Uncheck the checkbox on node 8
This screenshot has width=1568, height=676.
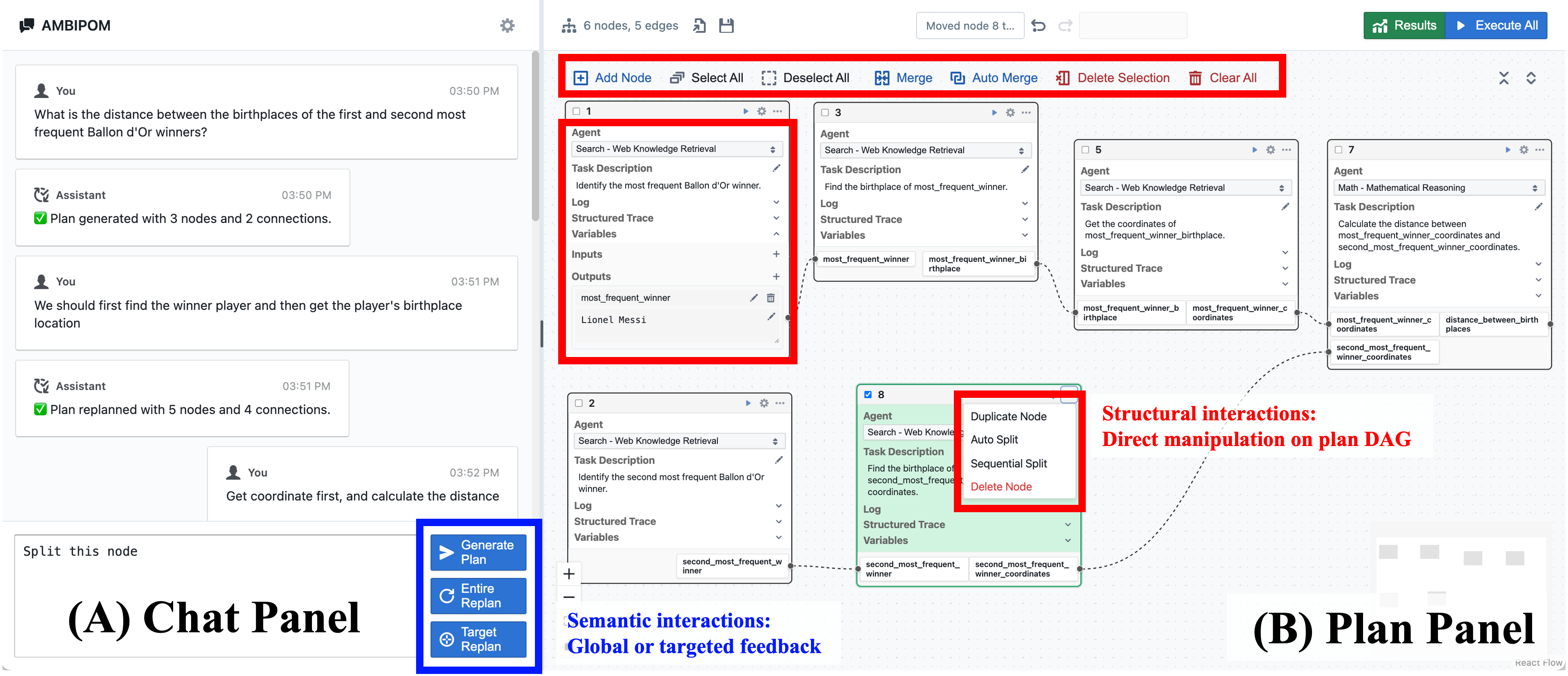[867, 395]
